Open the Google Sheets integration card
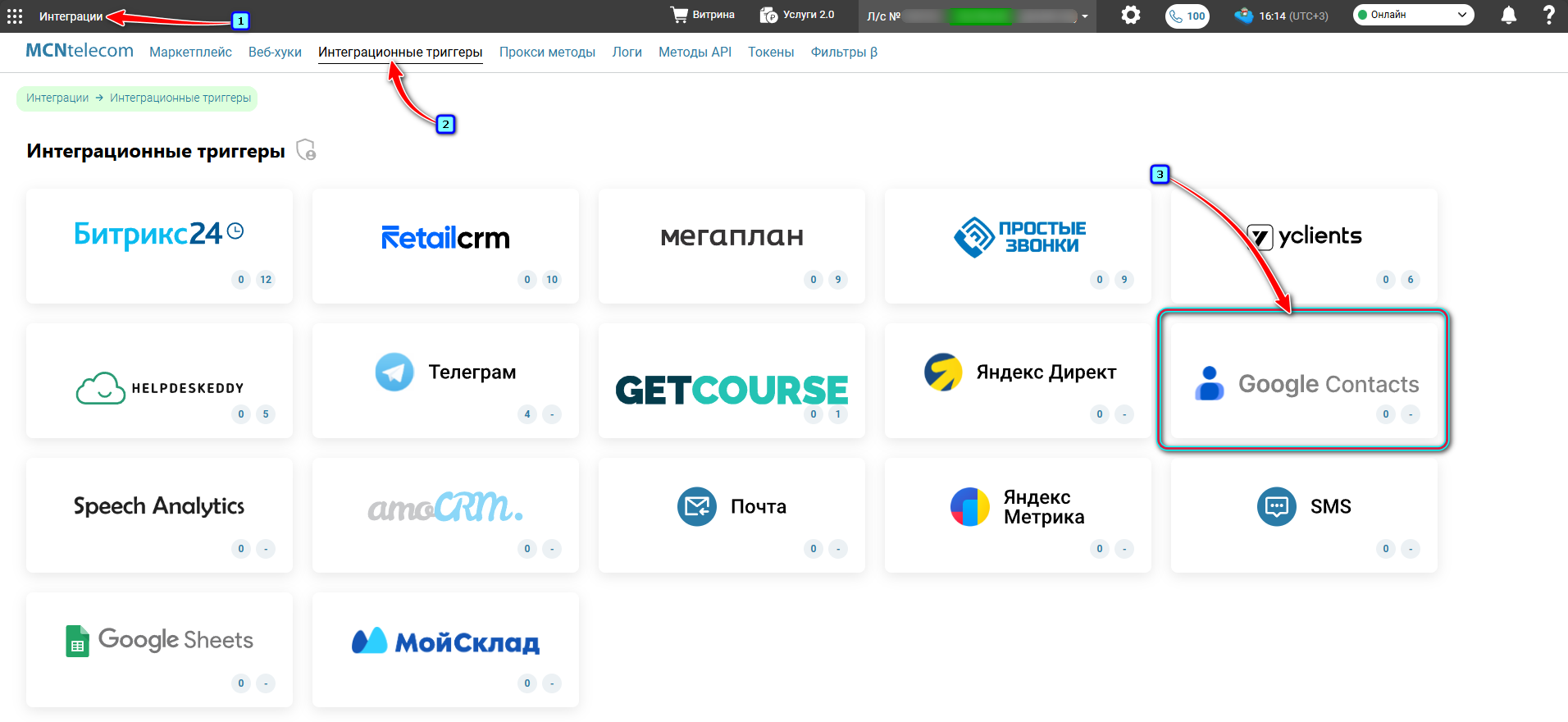1568x722 pixels. 159,650
